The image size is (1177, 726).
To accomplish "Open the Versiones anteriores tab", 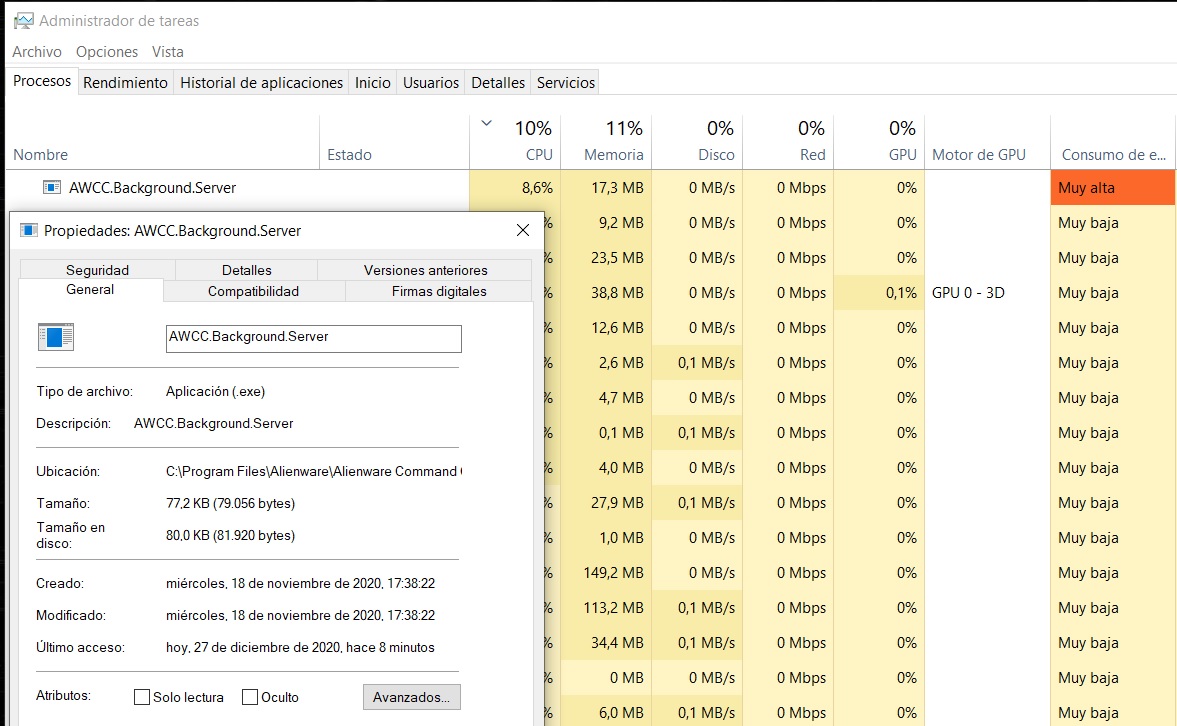I will pyautogui.click(x=426, y=270).
